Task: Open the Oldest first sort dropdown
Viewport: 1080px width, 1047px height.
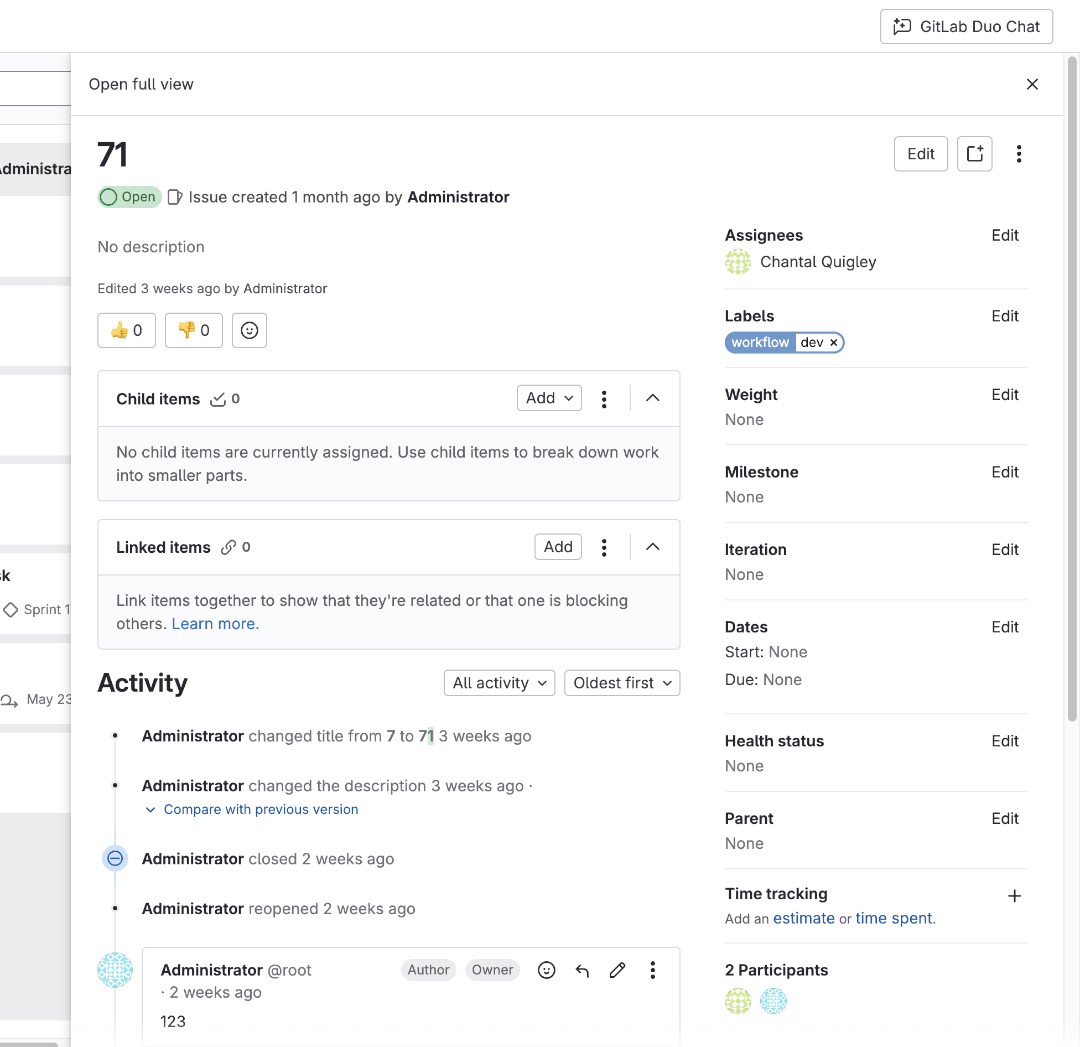Action: [x=622, y=683]
